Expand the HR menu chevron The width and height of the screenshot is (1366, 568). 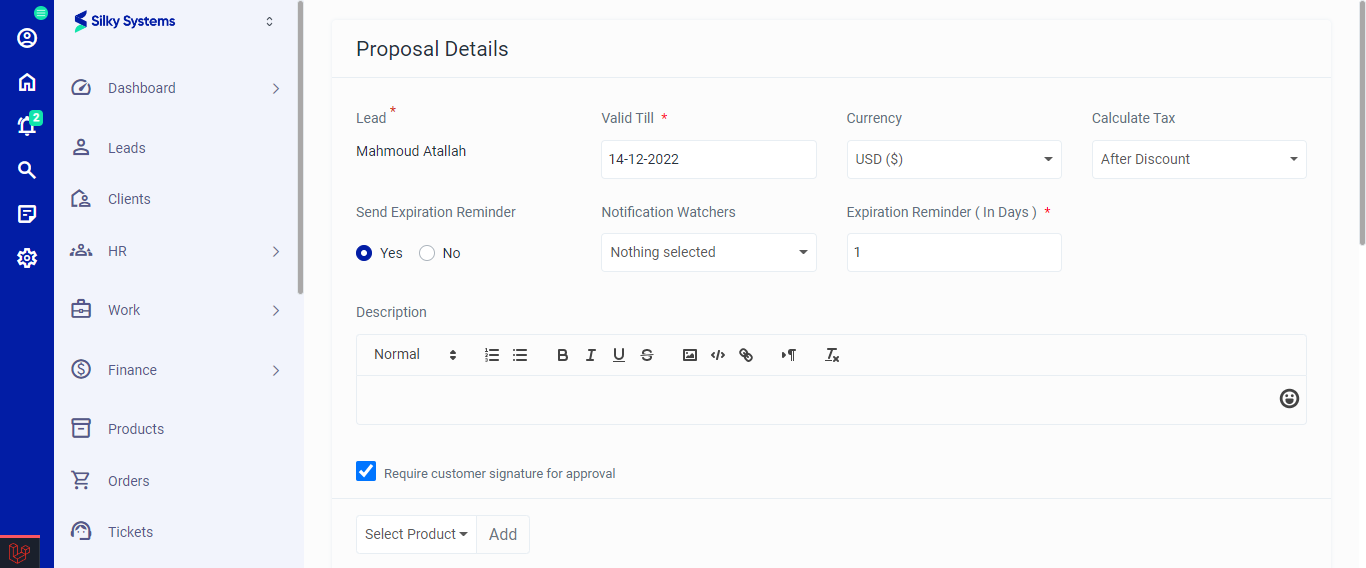[276, 251]
